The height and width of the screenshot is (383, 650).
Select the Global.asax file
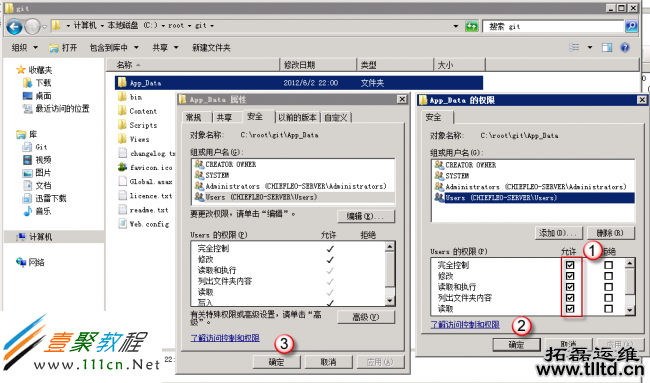click(145, 182)
